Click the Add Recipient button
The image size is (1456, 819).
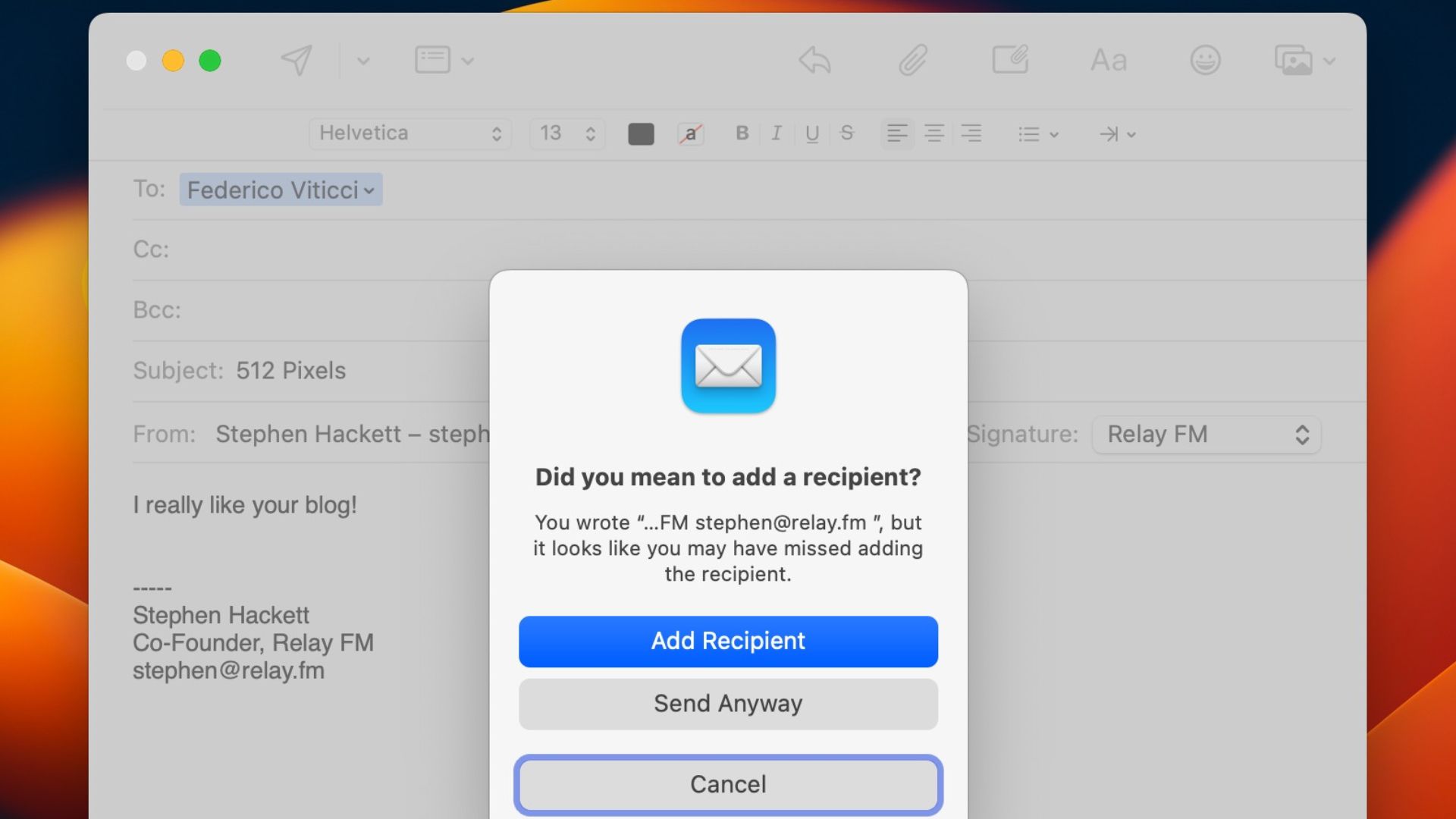[727, 641]
